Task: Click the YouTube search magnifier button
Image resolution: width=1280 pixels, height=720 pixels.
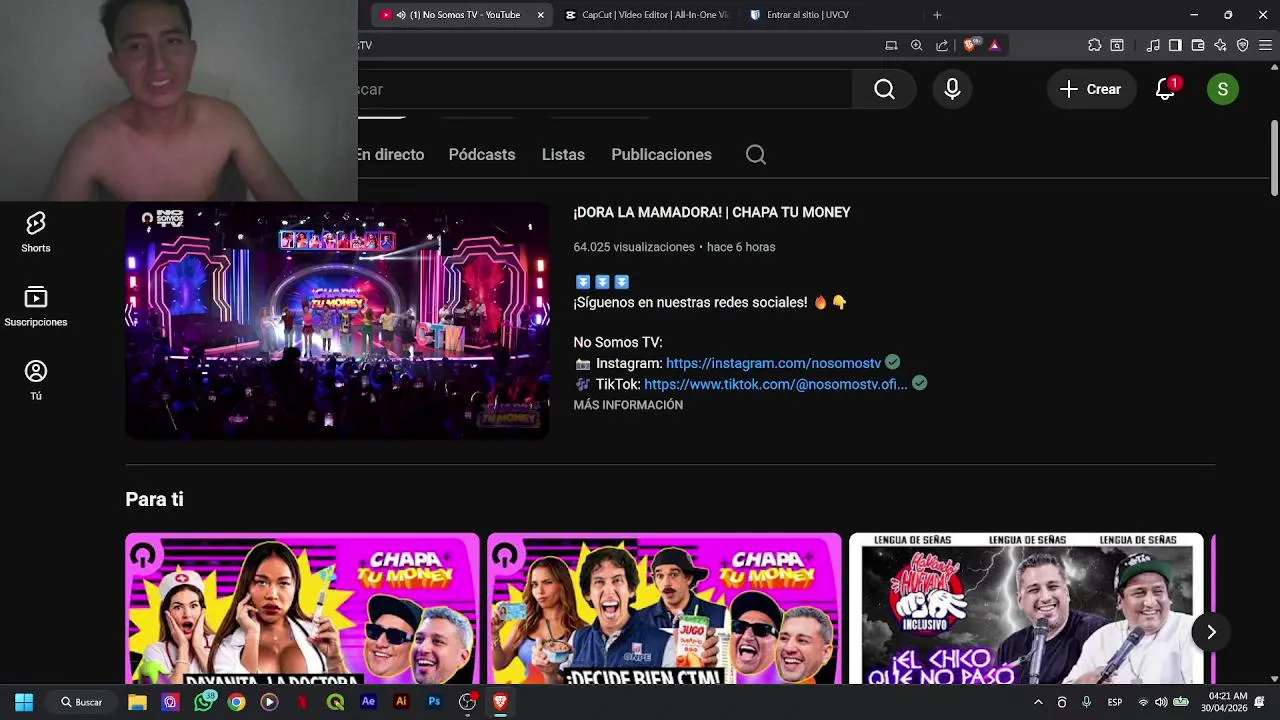Action: pos(884,89)
